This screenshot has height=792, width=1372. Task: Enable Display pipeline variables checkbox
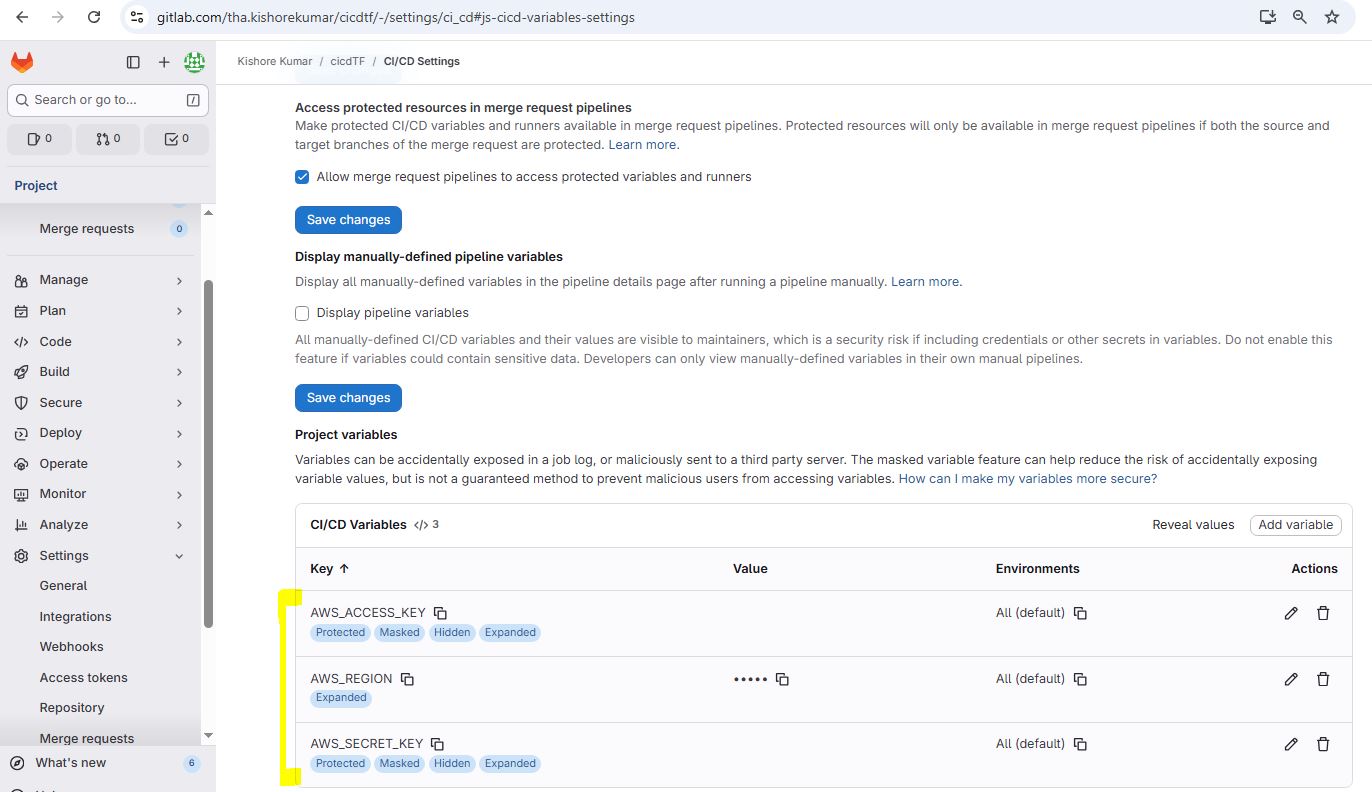(302, 313)
